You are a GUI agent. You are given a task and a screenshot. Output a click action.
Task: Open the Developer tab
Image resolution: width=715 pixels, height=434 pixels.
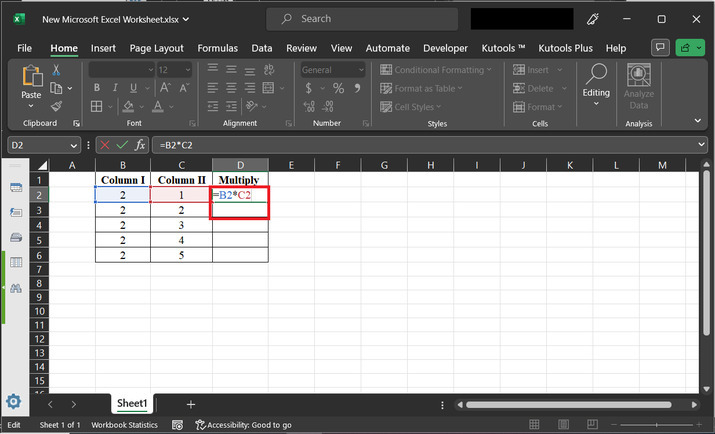tap(446, 48)
